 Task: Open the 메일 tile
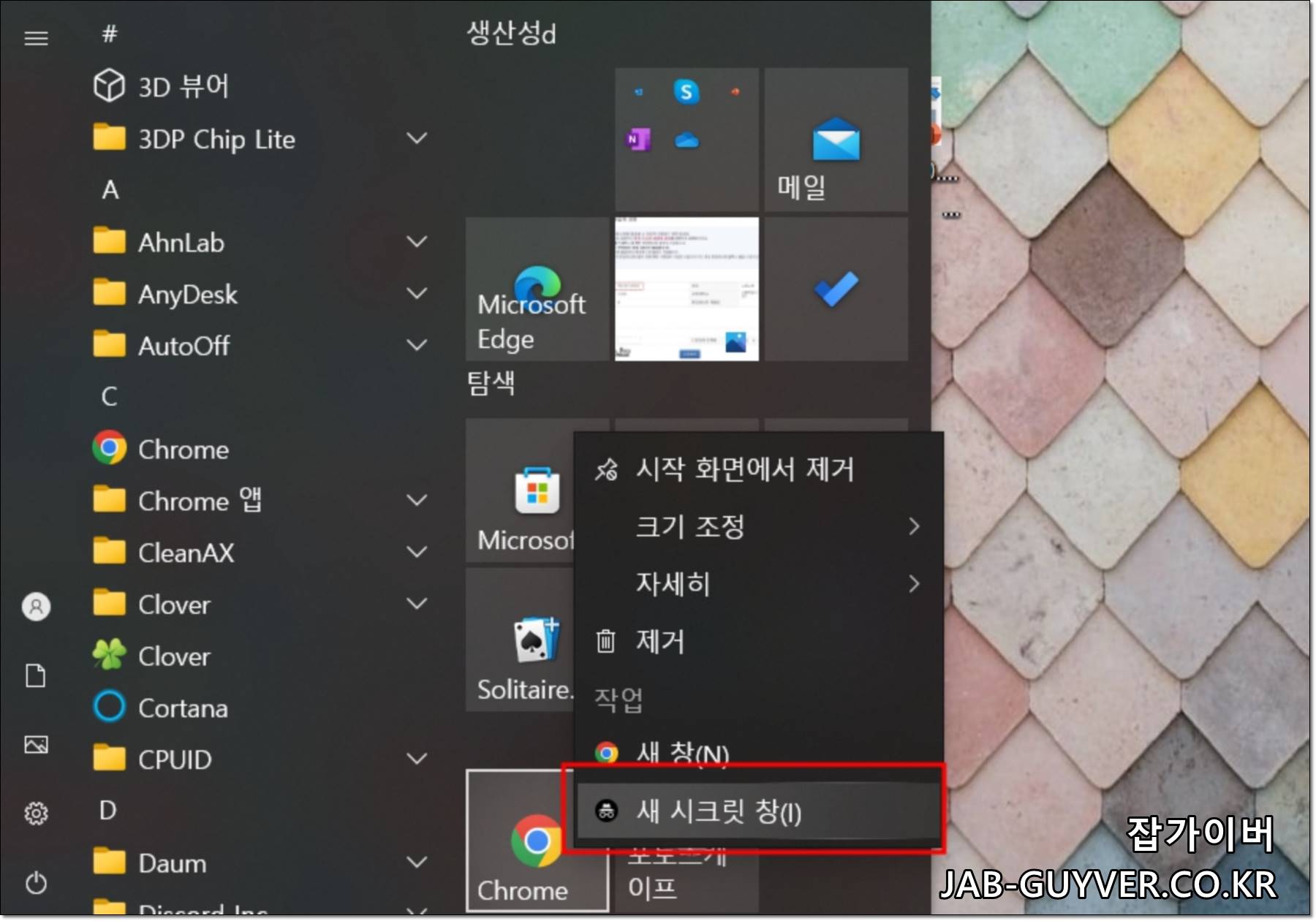836,140
